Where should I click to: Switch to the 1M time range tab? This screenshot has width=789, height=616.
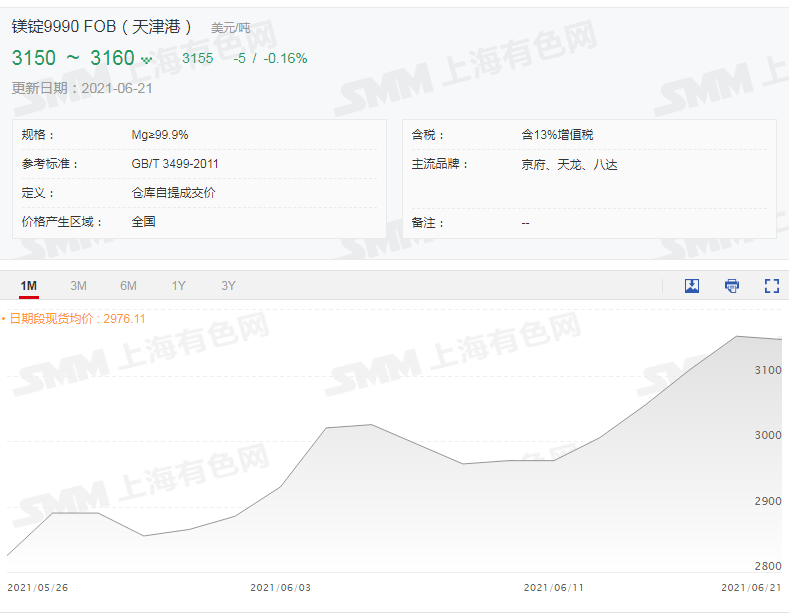29,286
